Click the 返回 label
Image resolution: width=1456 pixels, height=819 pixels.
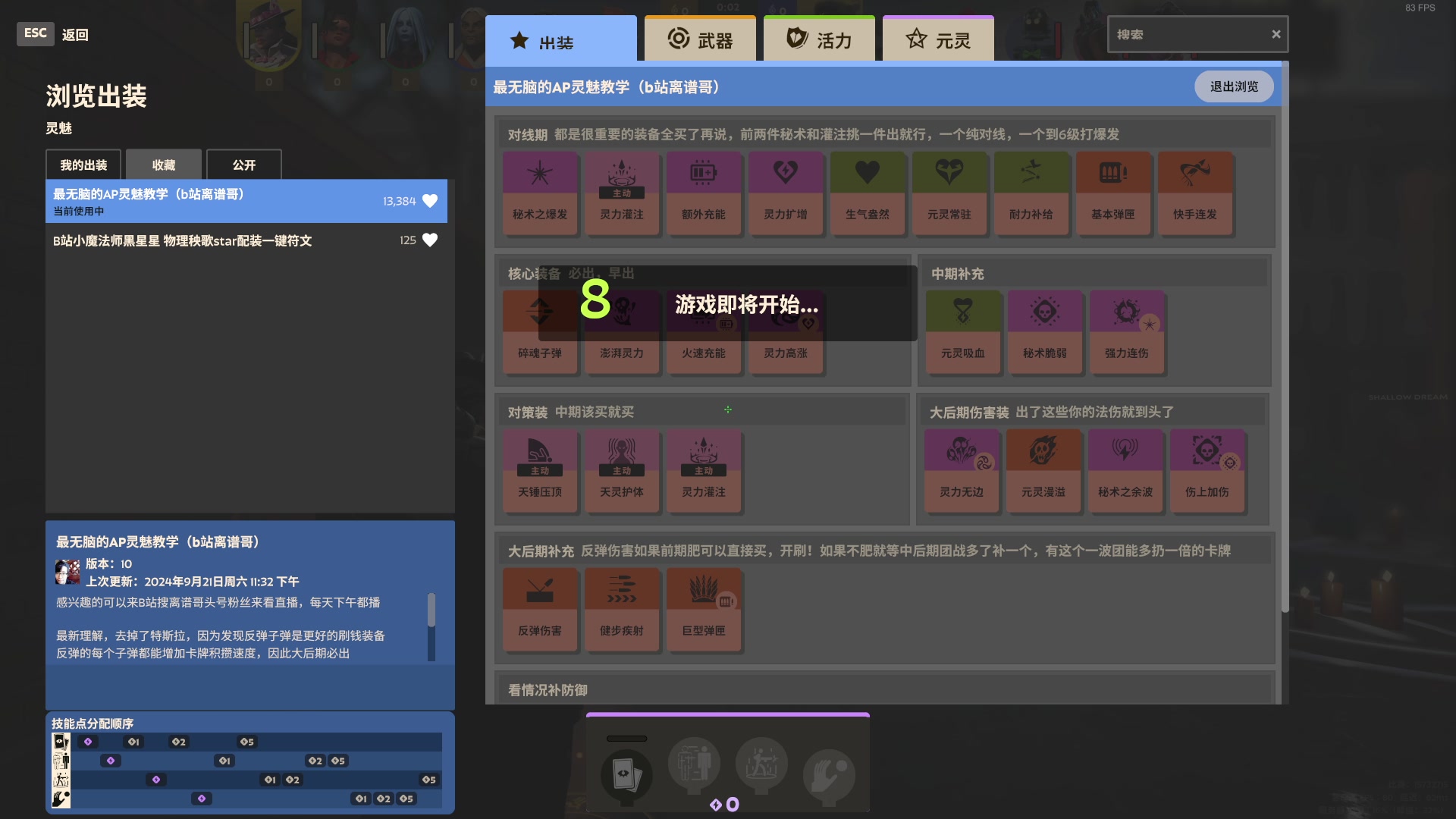click(75, 35)
